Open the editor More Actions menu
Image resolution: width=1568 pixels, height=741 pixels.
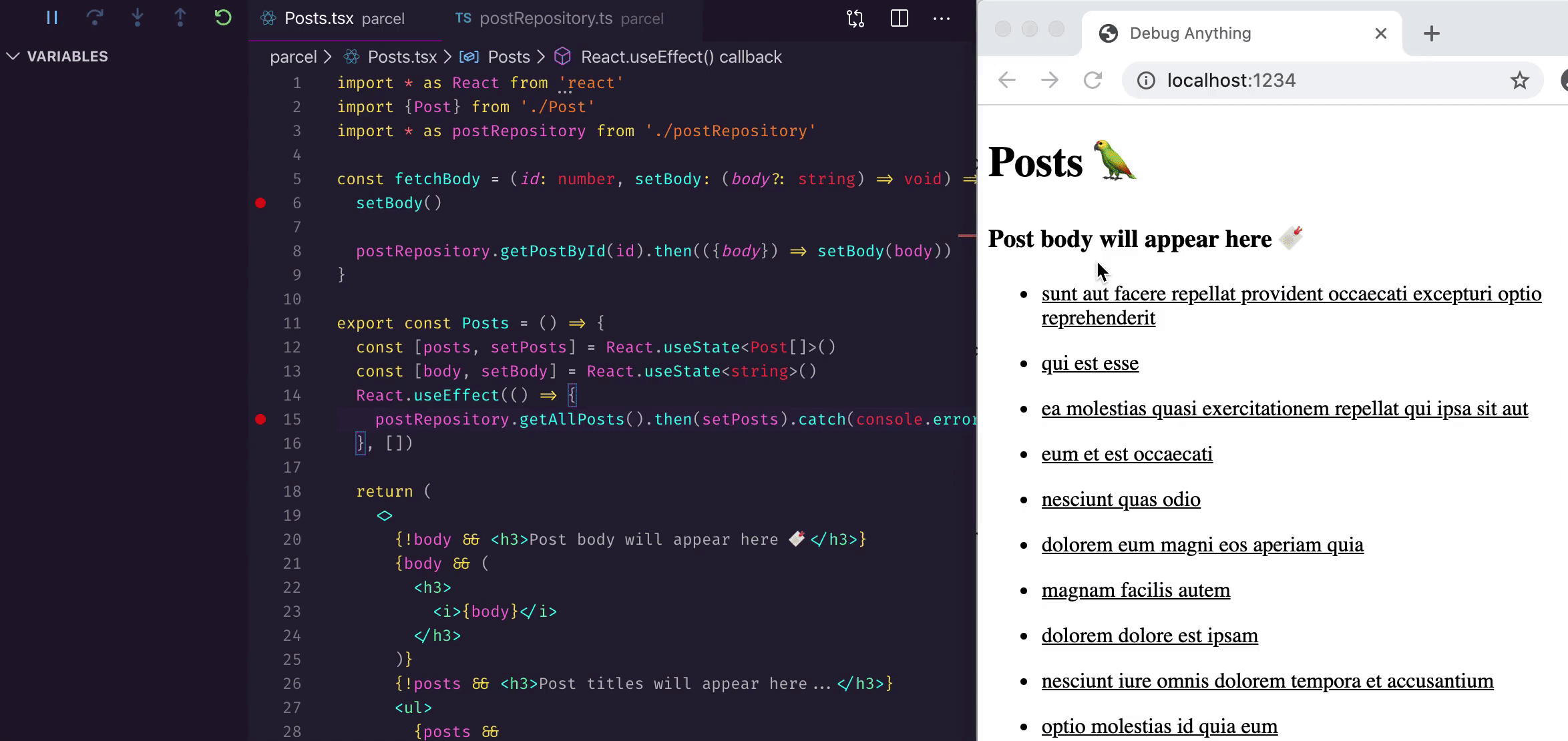[x=942, y=19]
